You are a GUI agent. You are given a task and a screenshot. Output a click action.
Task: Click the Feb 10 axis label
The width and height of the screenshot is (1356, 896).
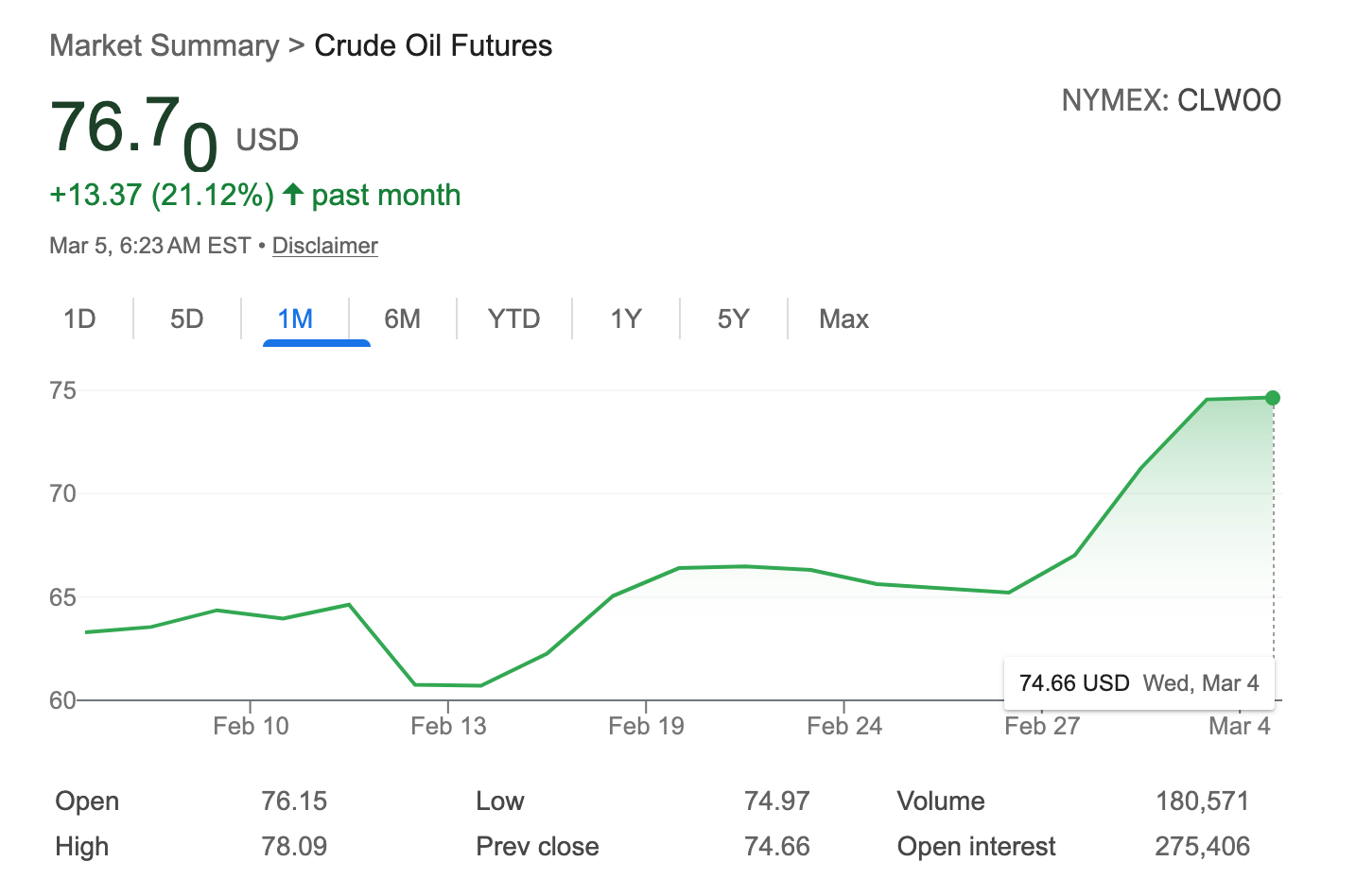(251, 726)
